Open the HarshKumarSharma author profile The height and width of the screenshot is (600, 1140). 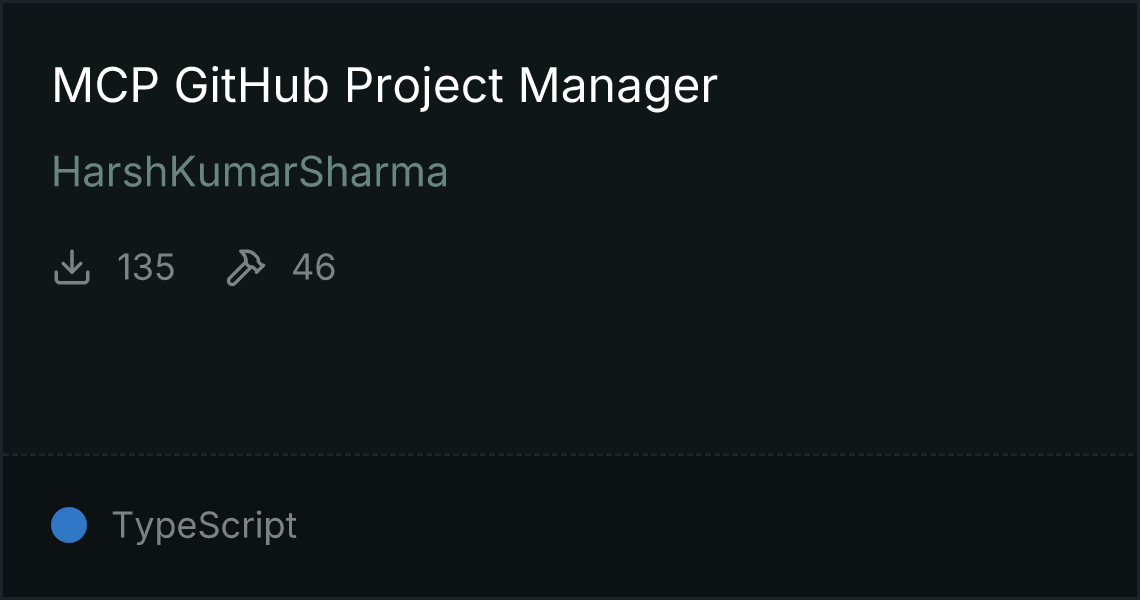click(x=250, y=173)
